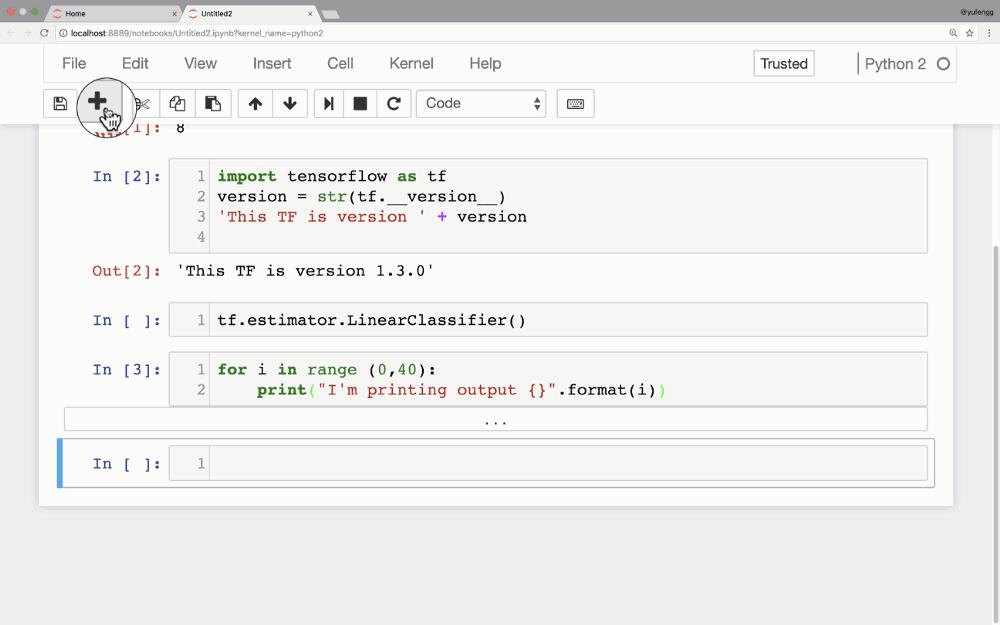Click into the empty code cell at the bottom
Image resolution: width=1000 pixels, height=625 pixels.
coord(567,463)
